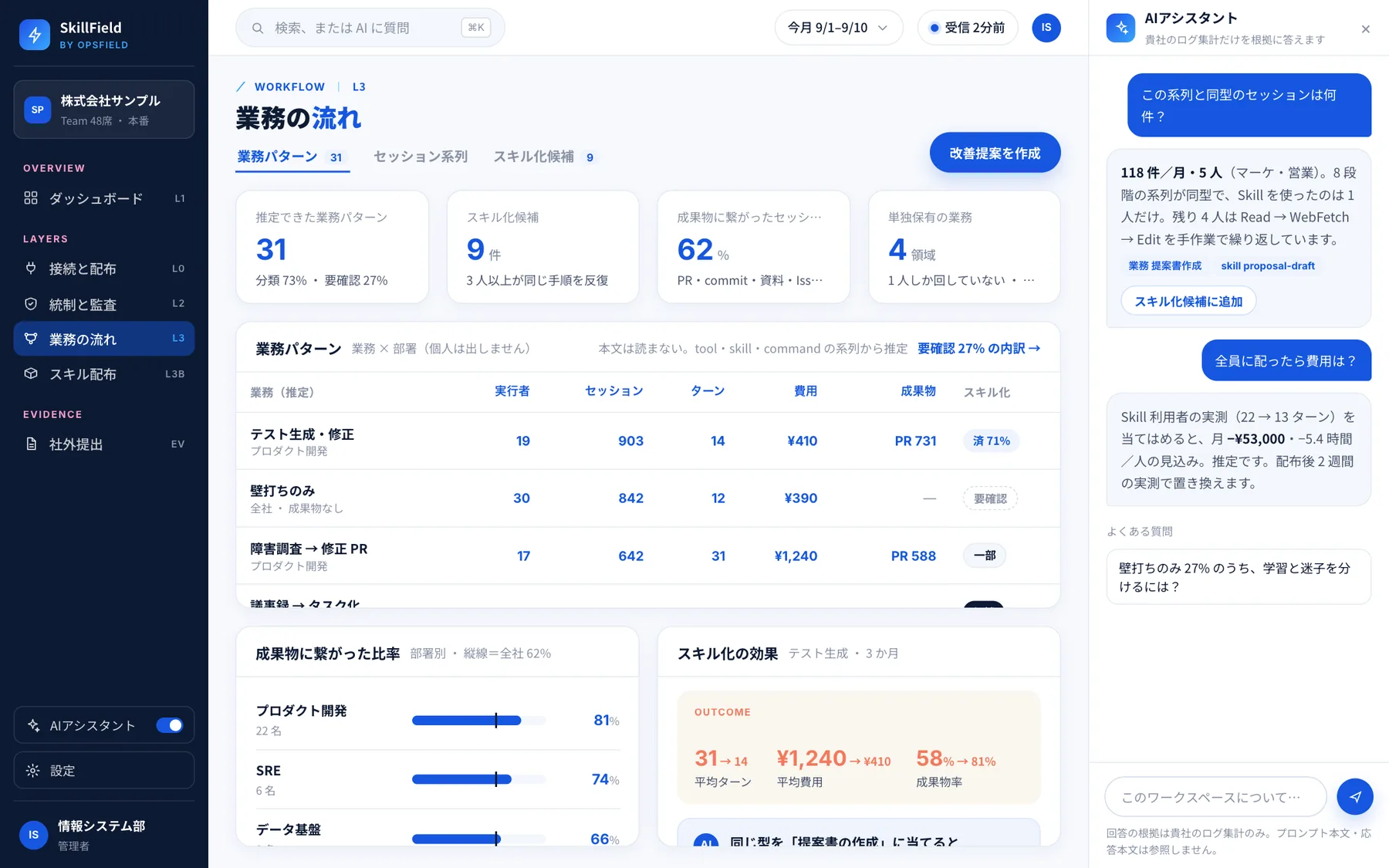Close the AIアシスタント panel

click(1365, 29)
